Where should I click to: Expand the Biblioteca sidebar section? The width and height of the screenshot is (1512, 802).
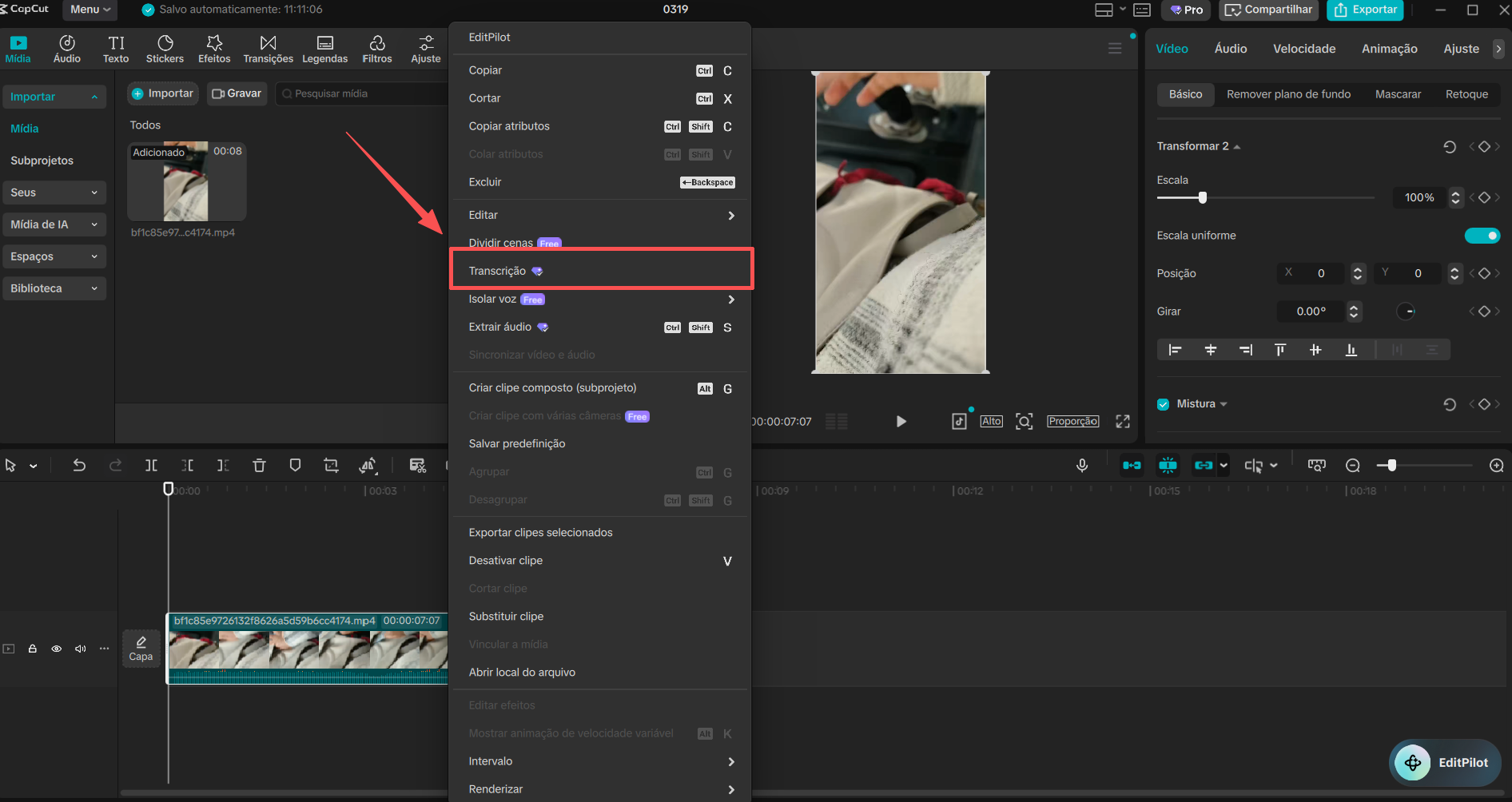(54, 288)
